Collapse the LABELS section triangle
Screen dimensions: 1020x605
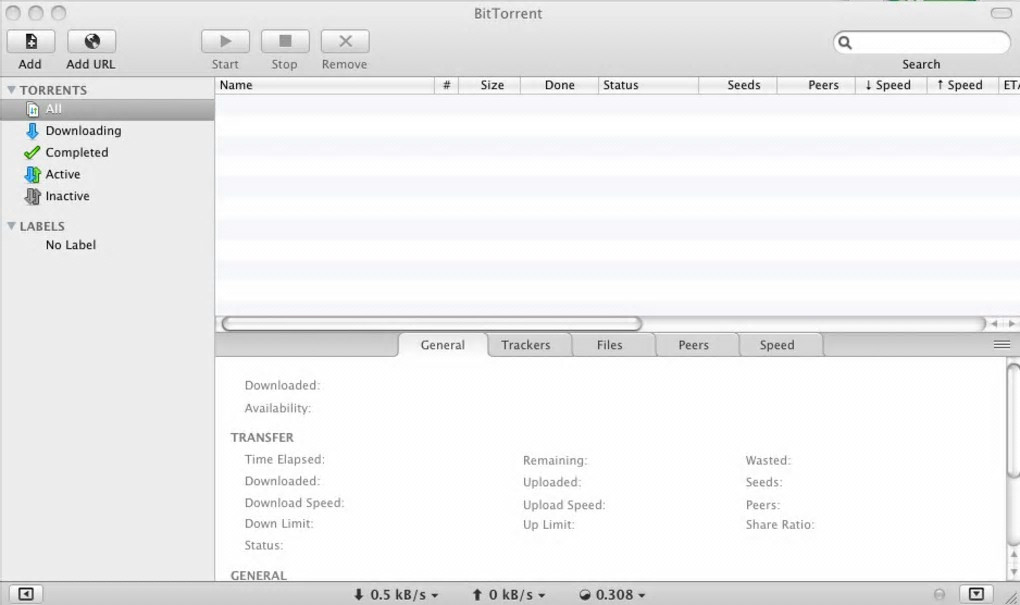11,226
